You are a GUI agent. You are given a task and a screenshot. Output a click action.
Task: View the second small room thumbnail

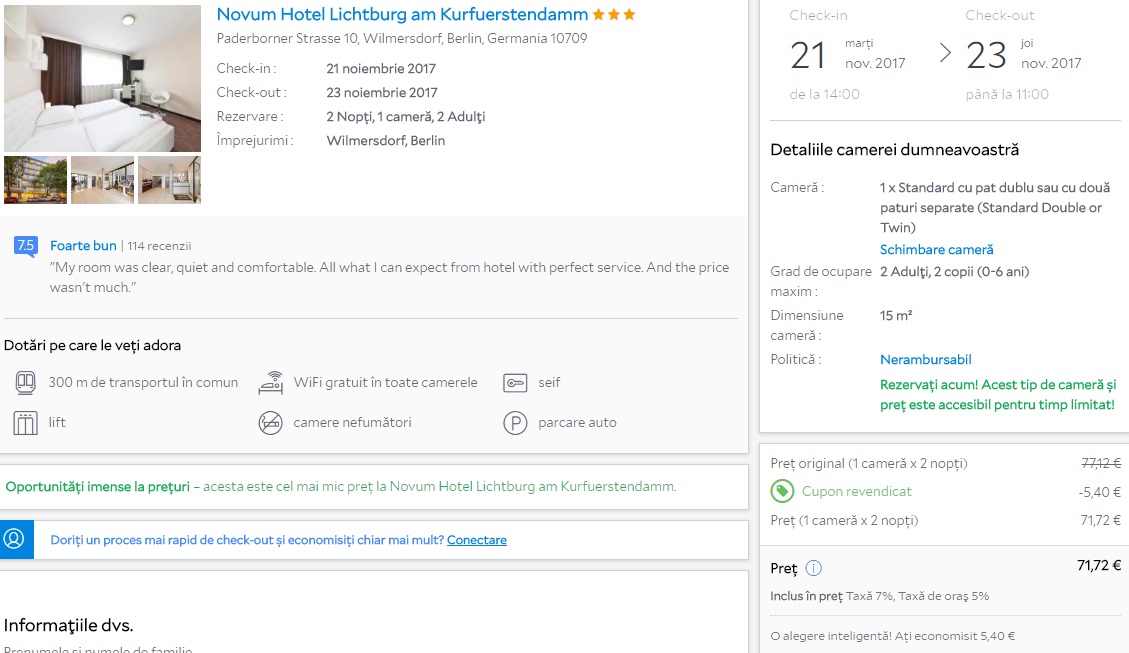102,180
